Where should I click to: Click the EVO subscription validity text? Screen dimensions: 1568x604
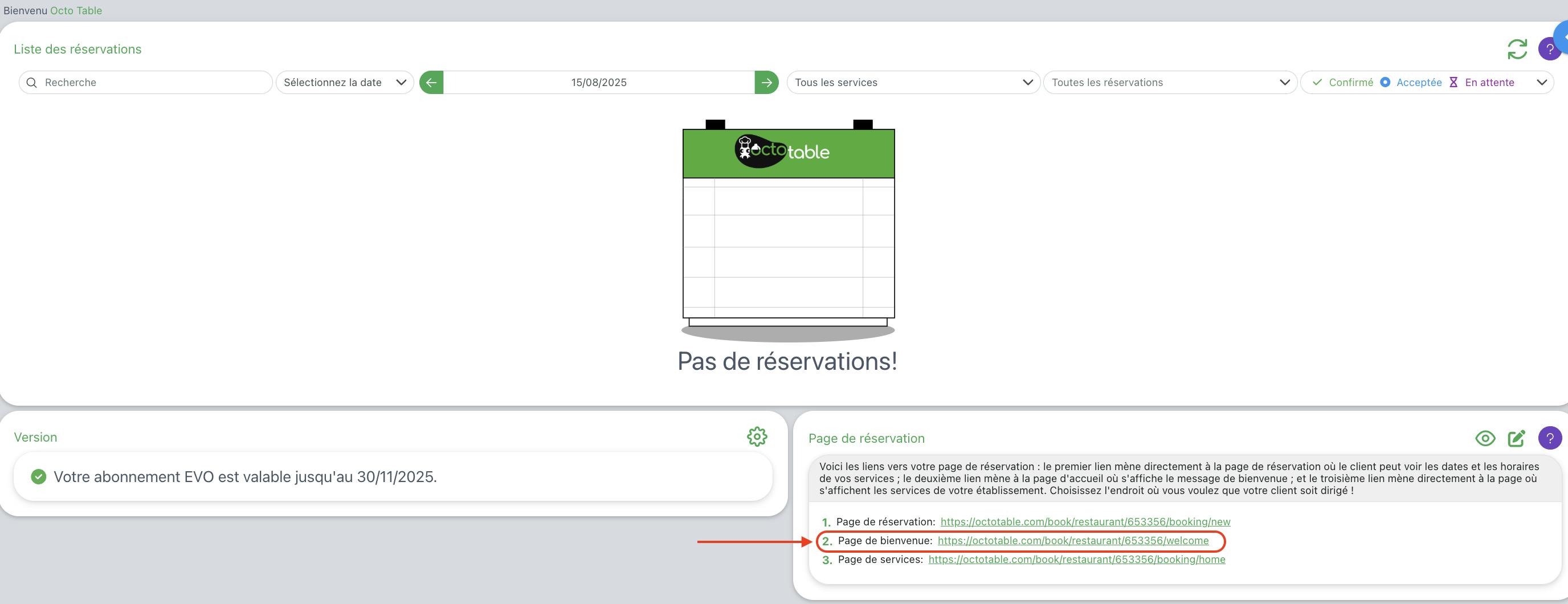tap(246, 477)
